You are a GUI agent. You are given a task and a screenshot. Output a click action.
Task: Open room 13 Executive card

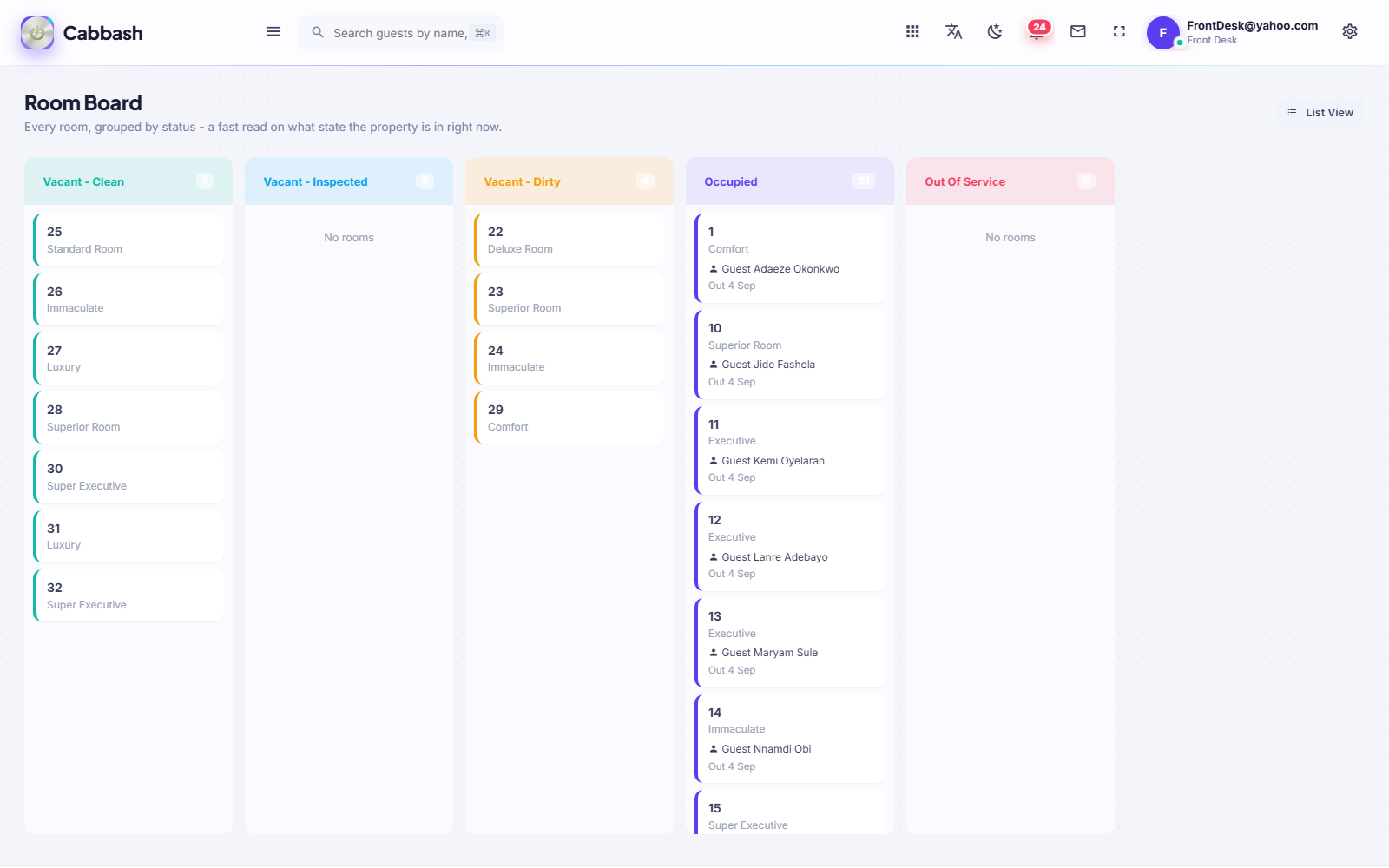[790, 643]
